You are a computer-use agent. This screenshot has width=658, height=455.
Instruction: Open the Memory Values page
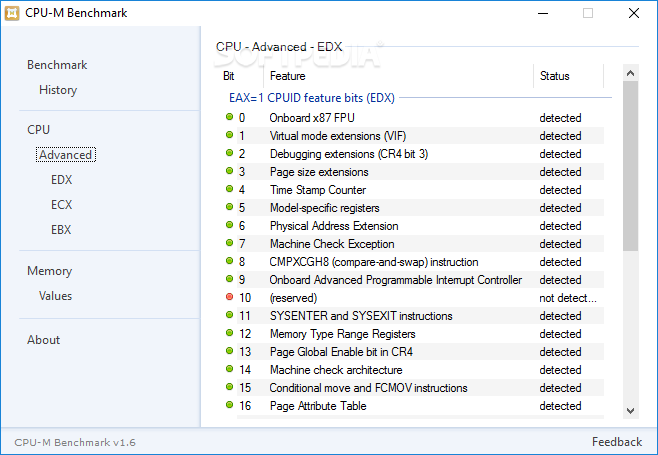tap(55, 296)
